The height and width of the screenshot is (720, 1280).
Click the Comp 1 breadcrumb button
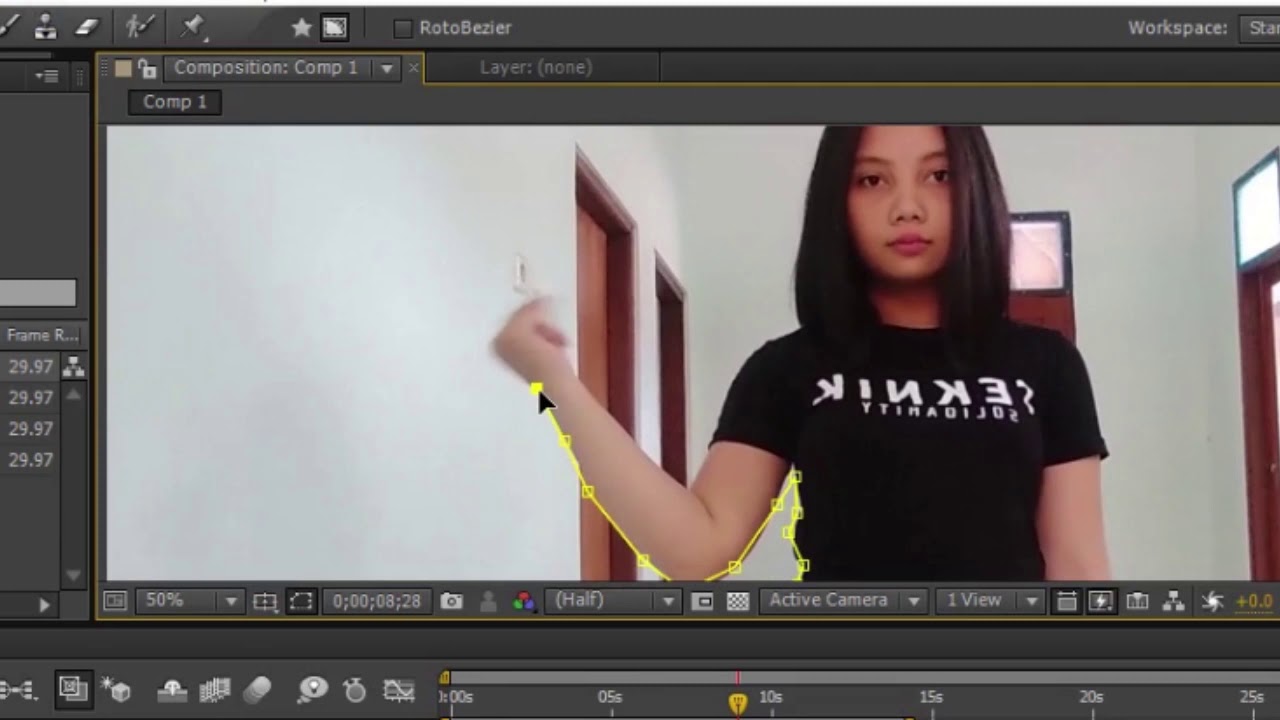[x=174, y=102]
